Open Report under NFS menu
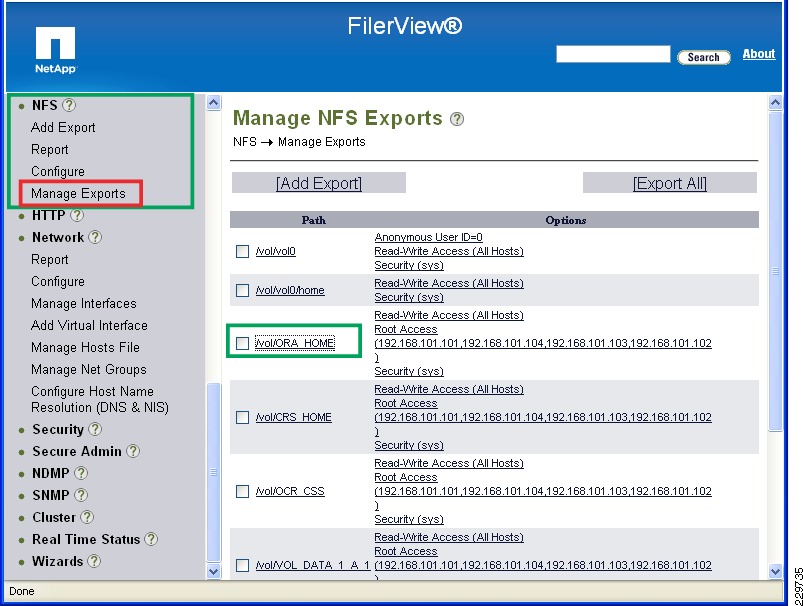Screen dimensions: 803x606 point(50,149)
